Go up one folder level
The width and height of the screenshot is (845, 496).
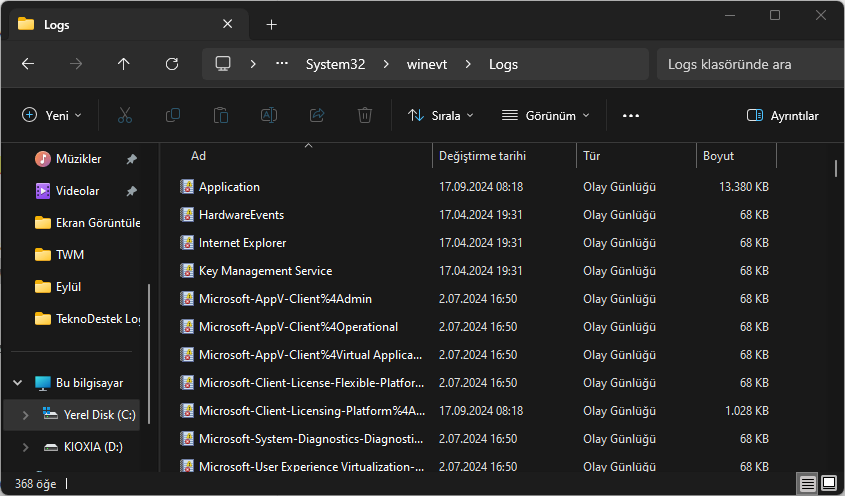(x=124, y=64)
